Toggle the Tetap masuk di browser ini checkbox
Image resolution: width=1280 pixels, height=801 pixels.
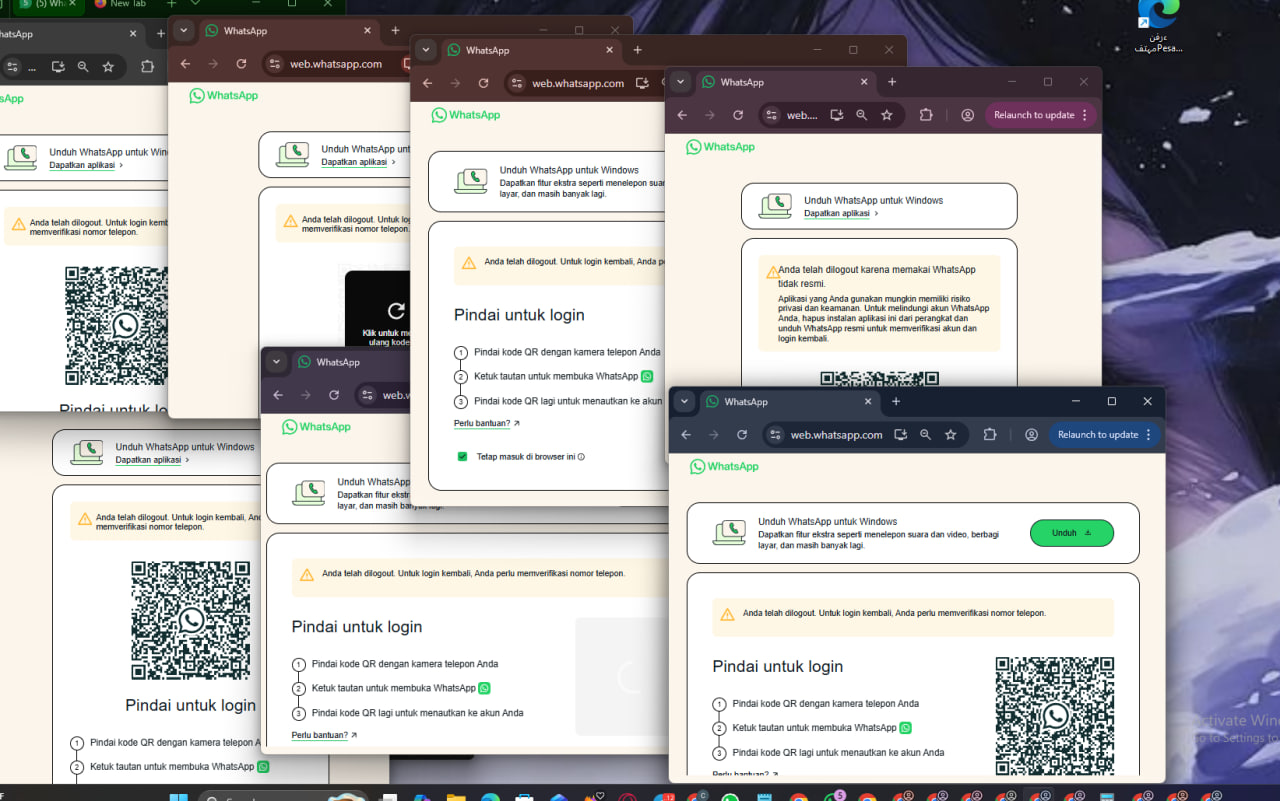(462, 457)
